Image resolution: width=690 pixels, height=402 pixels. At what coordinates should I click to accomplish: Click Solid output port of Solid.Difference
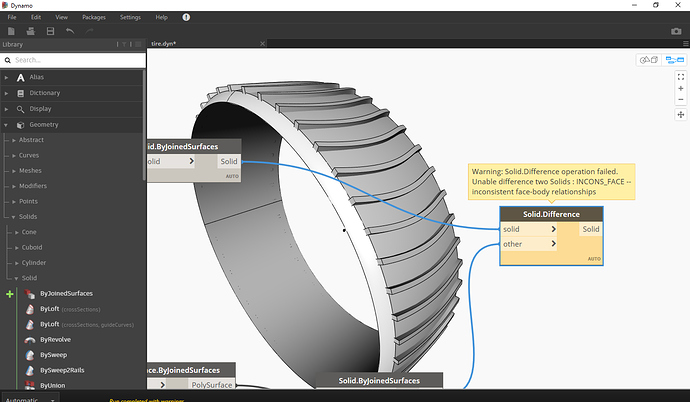(x=591, y=229)
